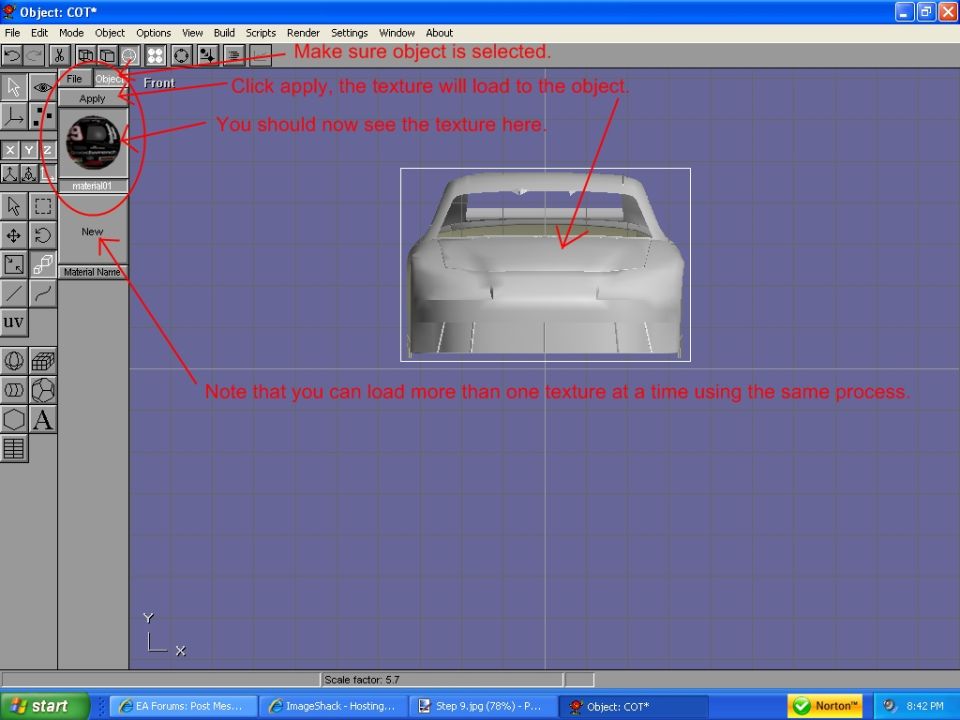Open the About menu
Viewport: 960px width, 720px height.
coord(439,33)
